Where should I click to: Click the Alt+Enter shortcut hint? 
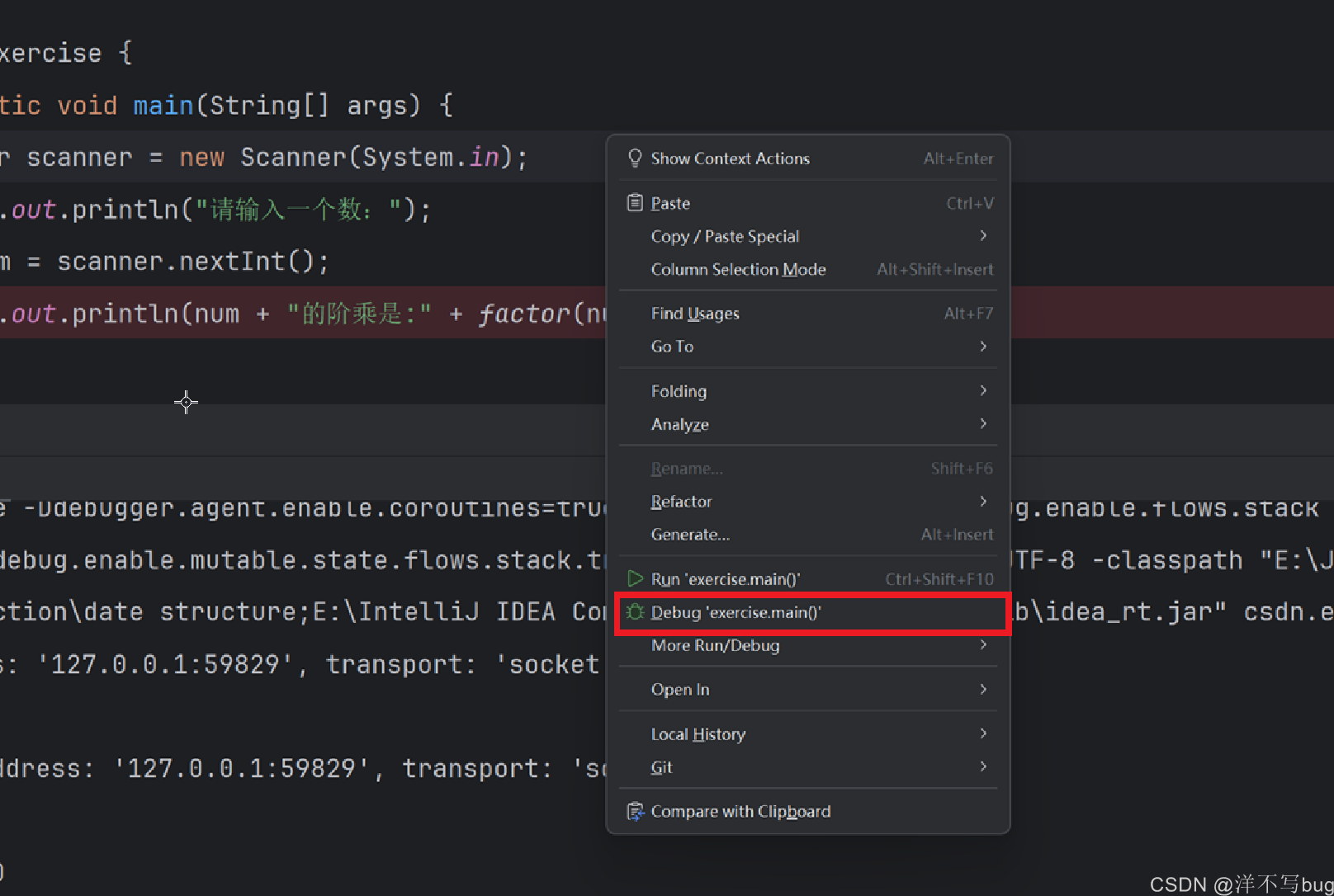958,158
